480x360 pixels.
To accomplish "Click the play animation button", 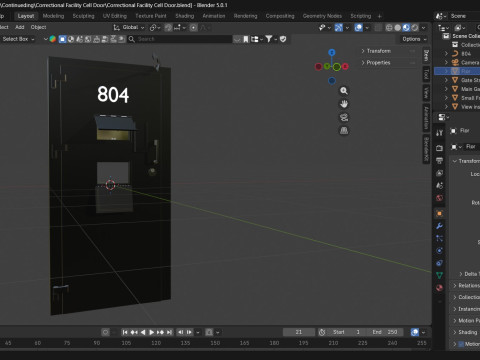I will (x=151, y=332).
